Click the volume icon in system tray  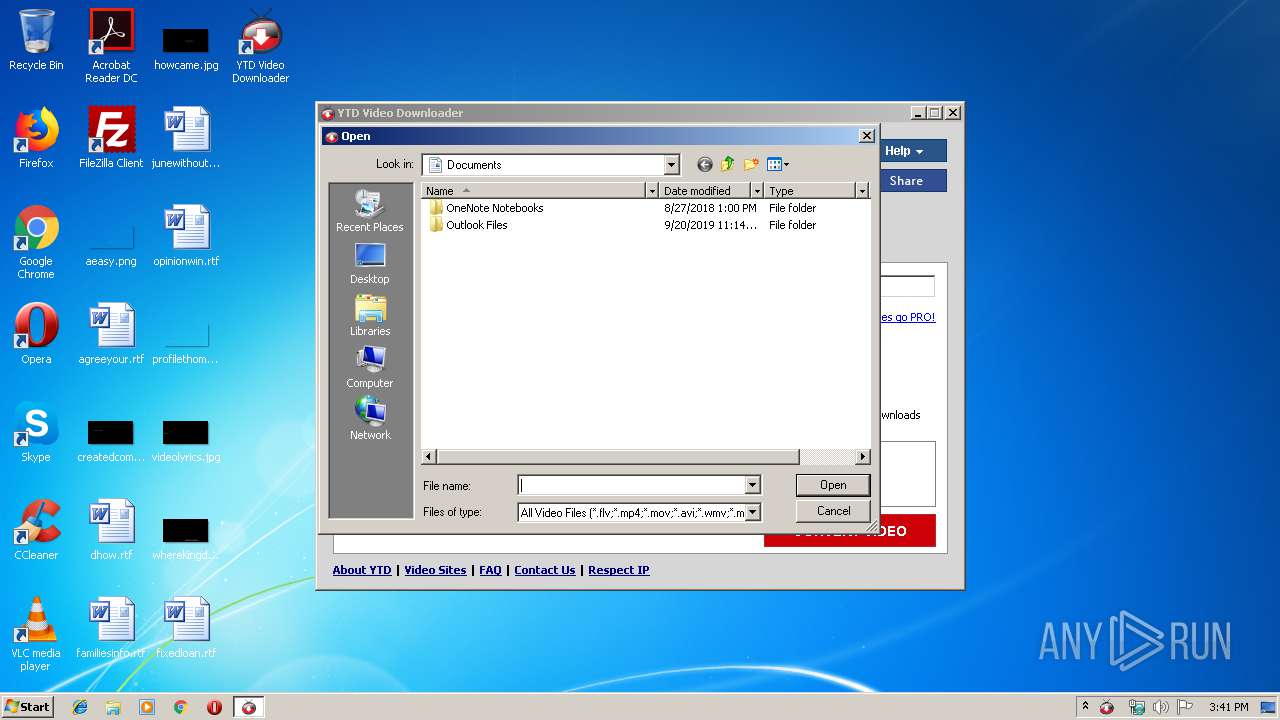[x=1161, y=707]
